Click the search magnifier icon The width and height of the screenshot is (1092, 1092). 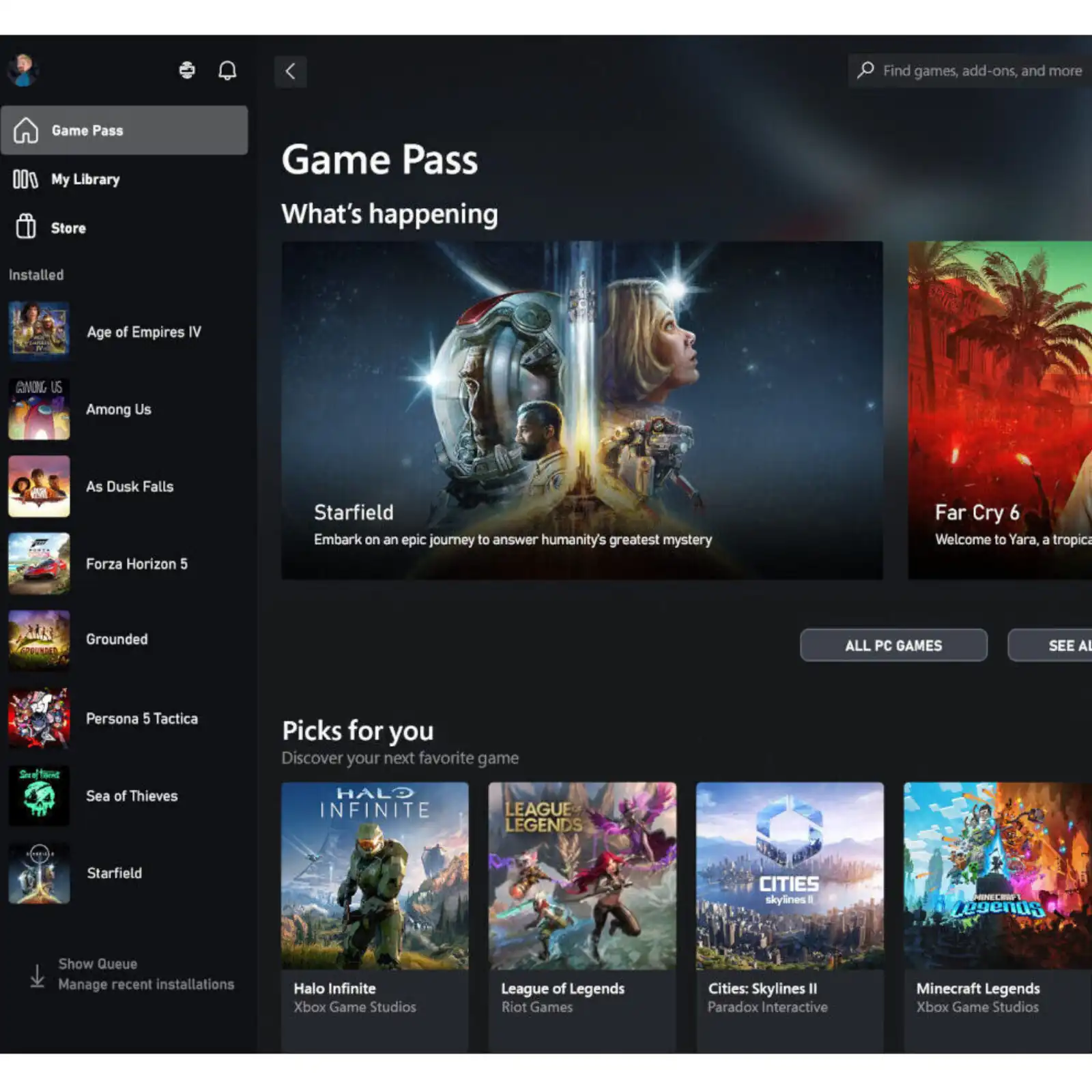tap(865, 70)
